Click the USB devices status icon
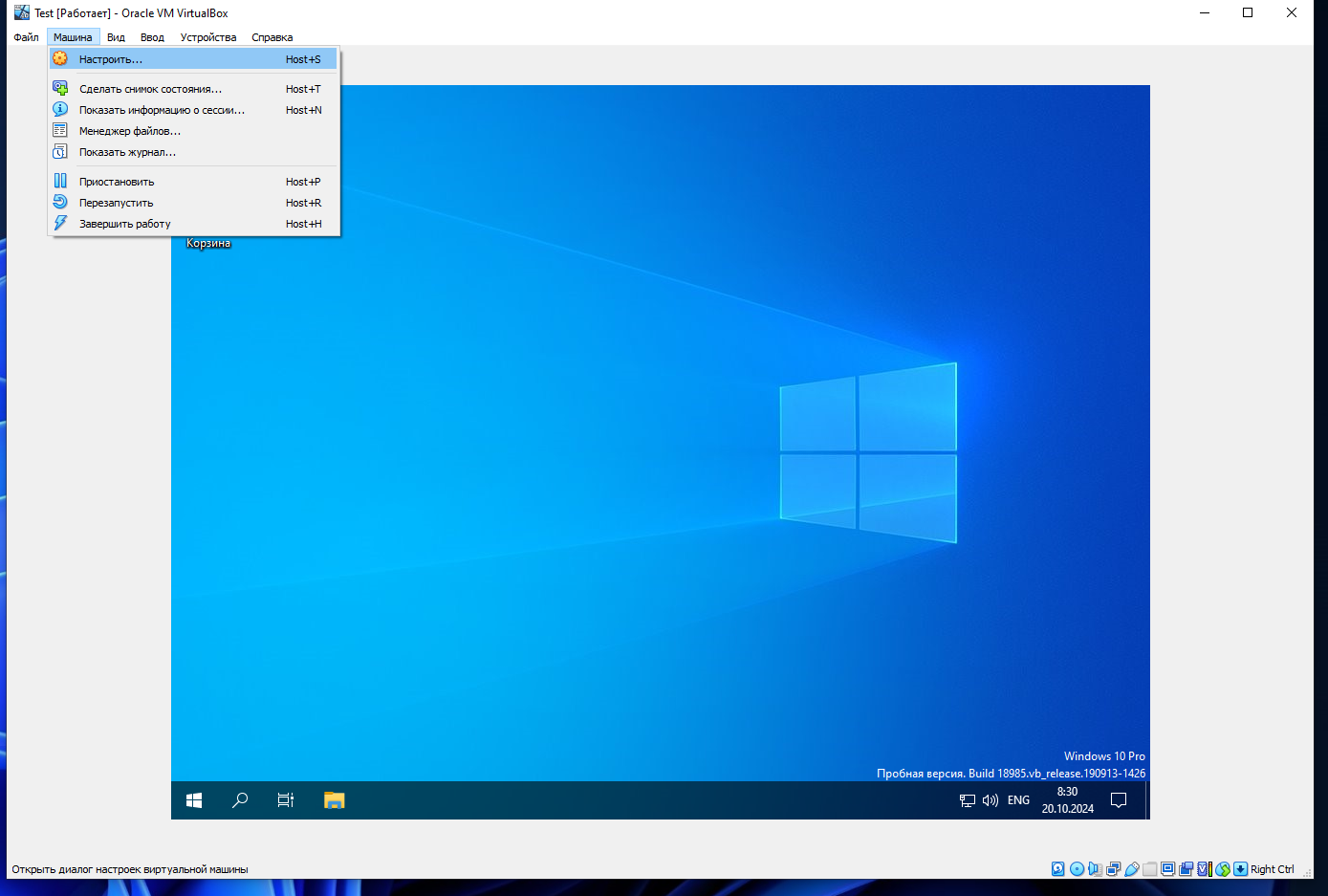 coord(1132,869)
